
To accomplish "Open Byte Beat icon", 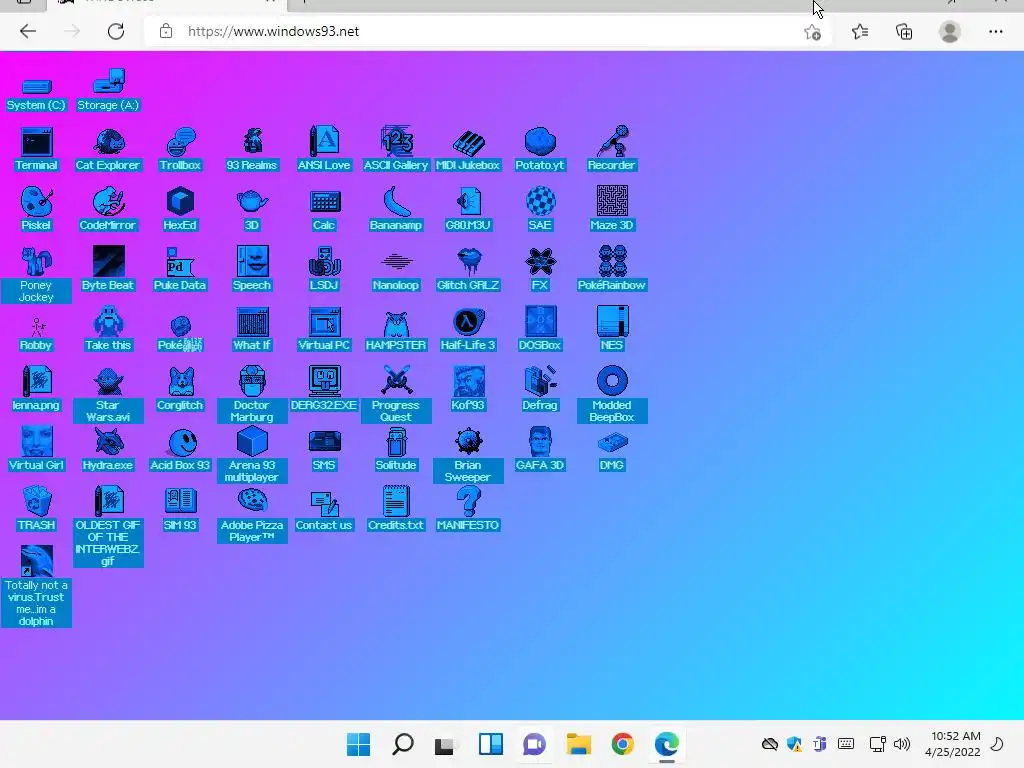I will (108, 270).
